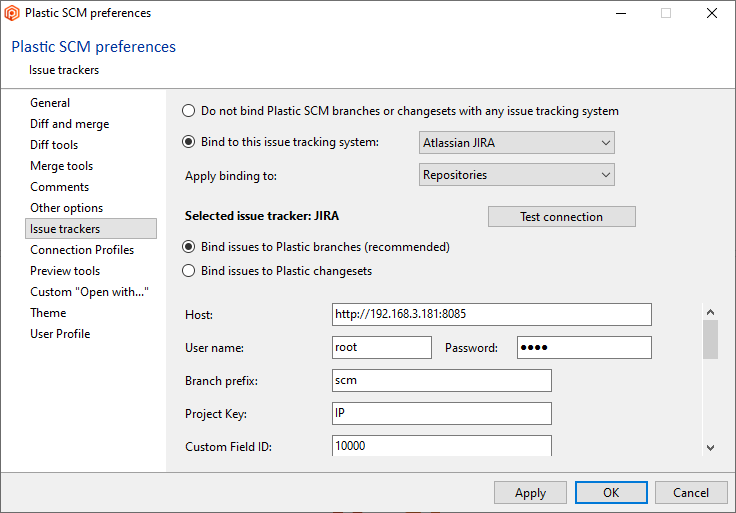
Task: Click the settings panel scrollbar thumb
Action: [x=710, y=339]
